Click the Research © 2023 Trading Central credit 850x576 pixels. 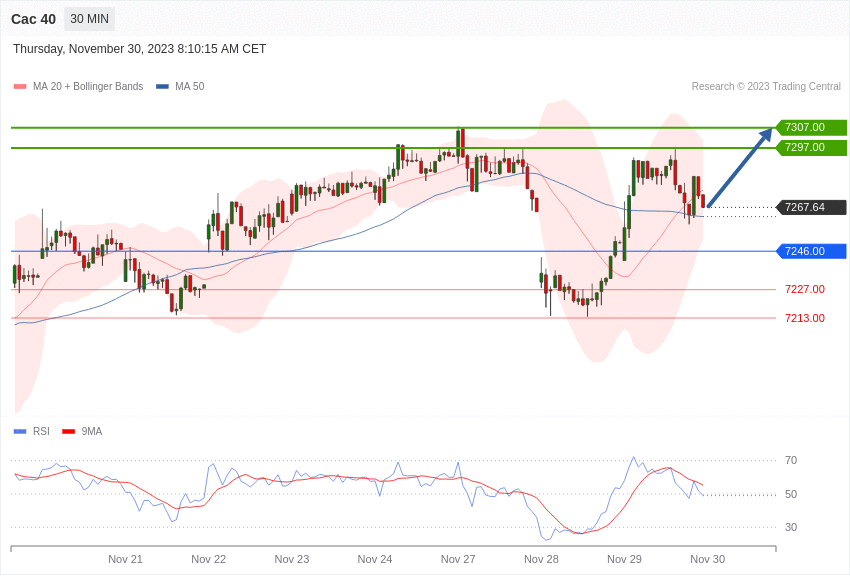766,87
